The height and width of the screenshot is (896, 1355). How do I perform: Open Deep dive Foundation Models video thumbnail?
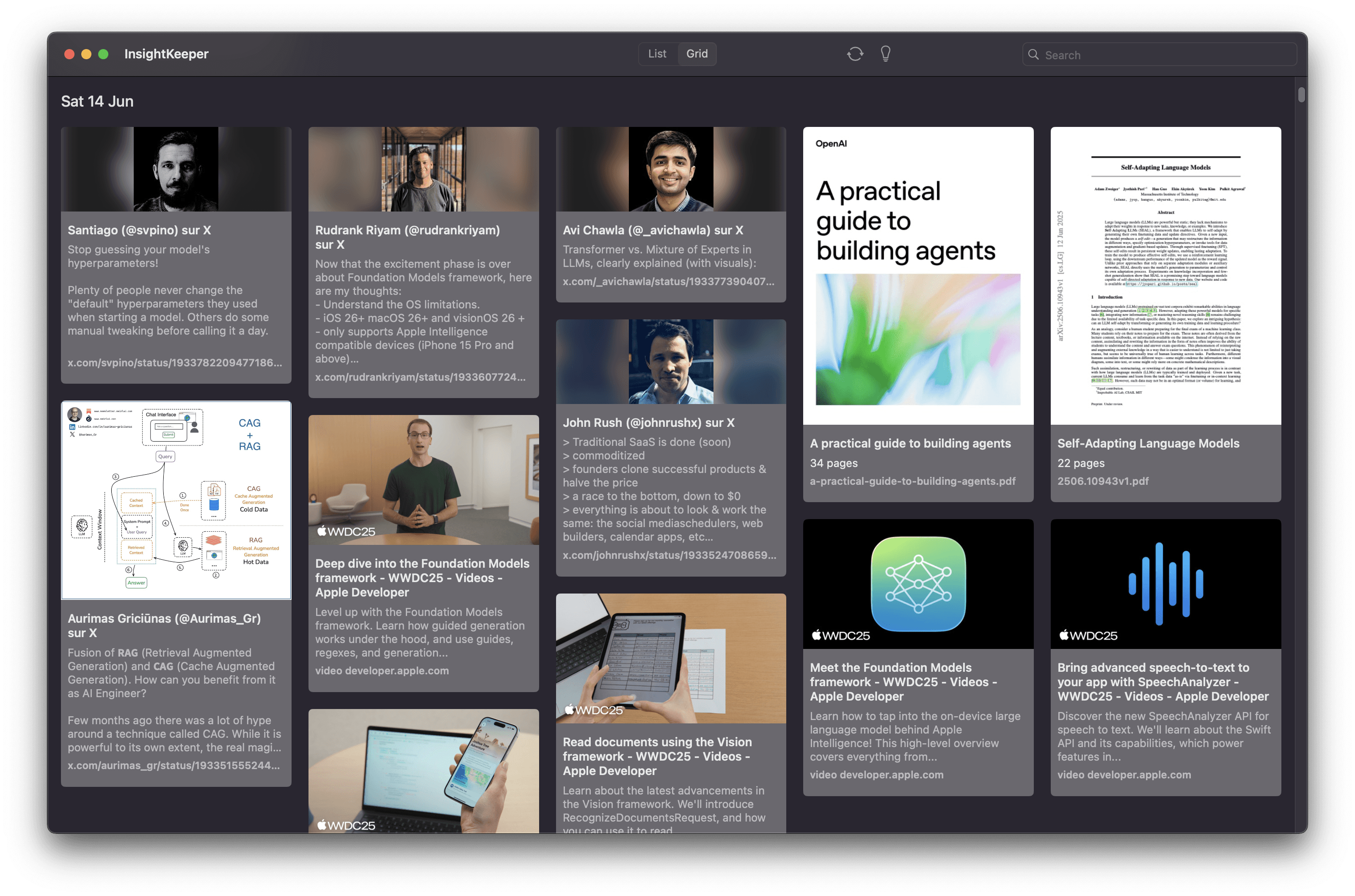[x=424, y=479]
